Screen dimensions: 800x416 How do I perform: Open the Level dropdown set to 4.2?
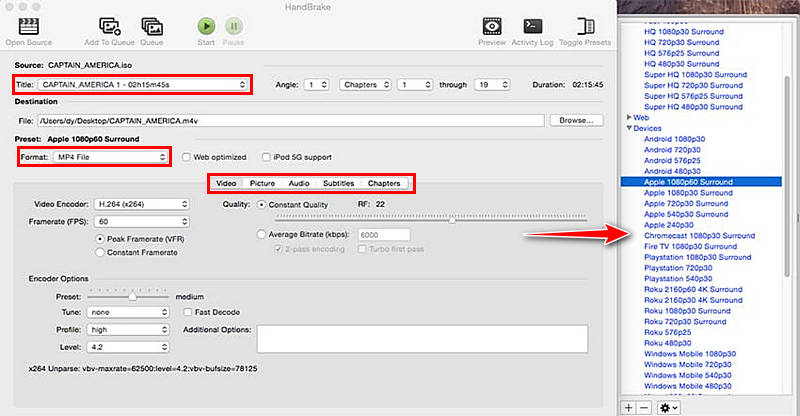pyautogui.click(x=128, y=347)
